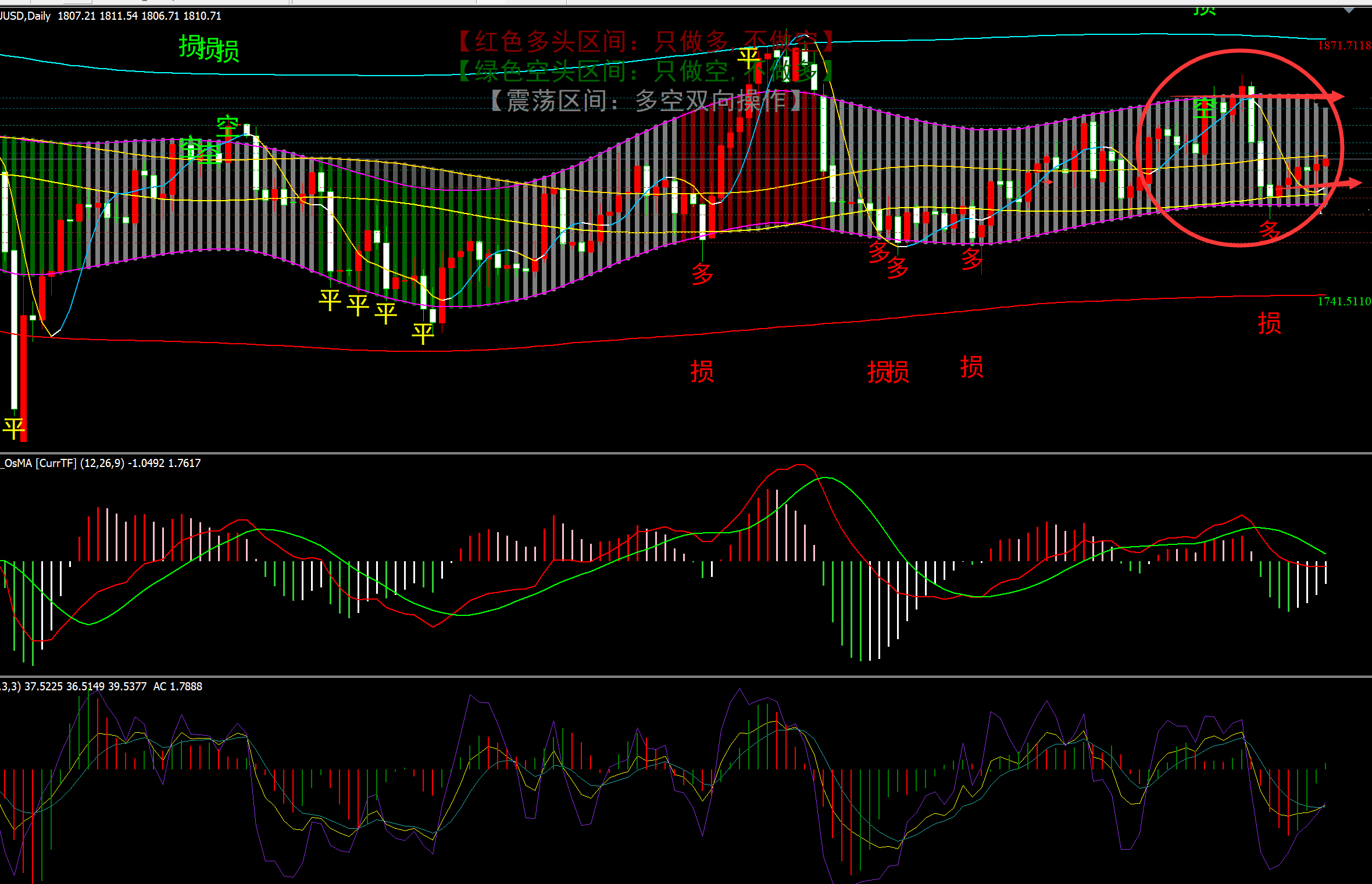This screenshot has height=884, width=1372.
Task: Click the 1871.7118 upper price label
Action: coord(1344,46)
